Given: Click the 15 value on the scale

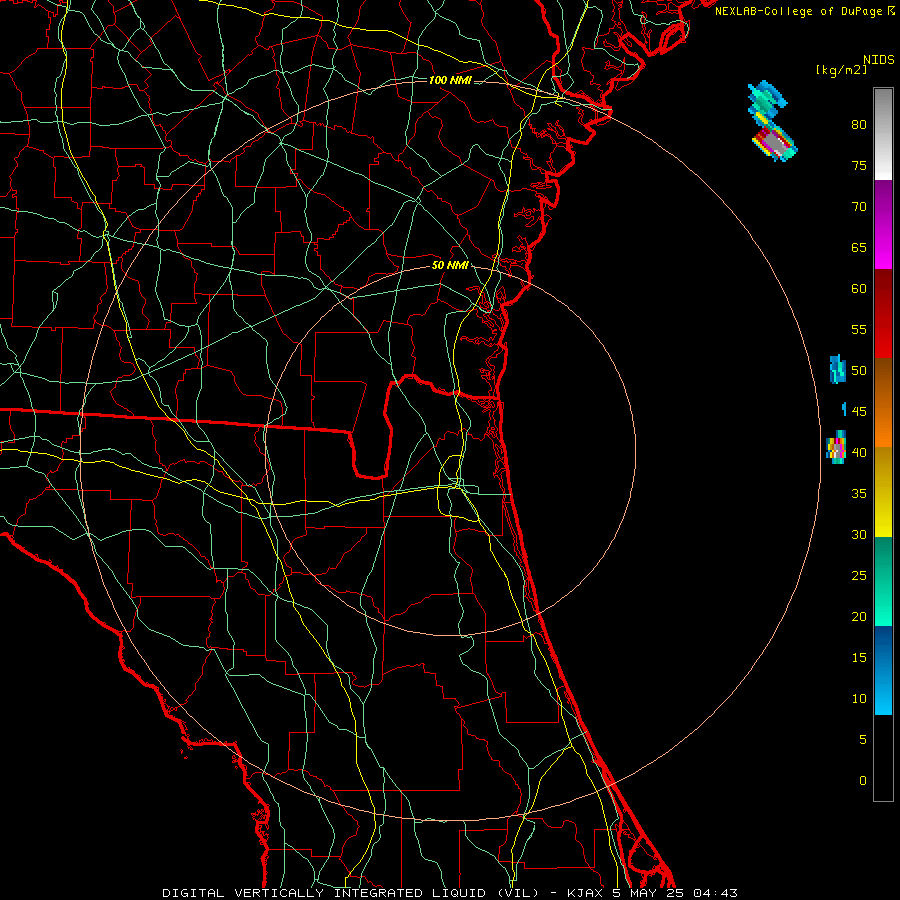Looking at the screenshot, I should pyautogui.click(x=859, y=658).
